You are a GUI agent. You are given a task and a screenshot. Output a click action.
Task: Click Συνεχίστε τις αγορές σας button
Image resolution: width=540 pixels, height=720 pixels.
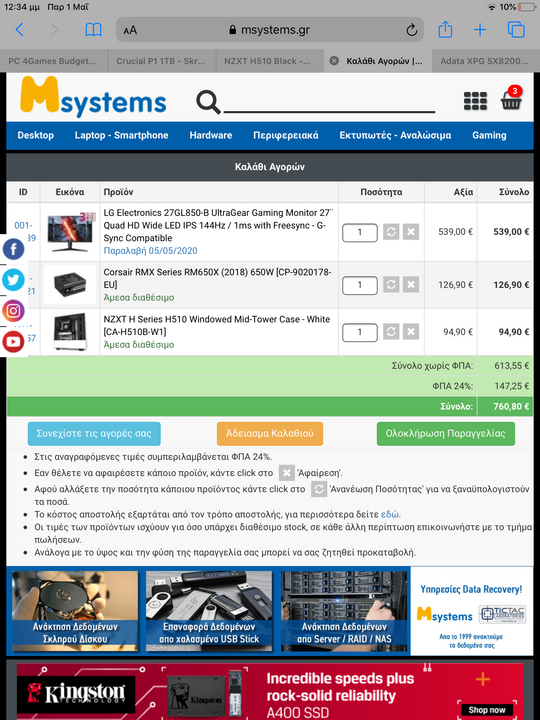pos(94,433)
